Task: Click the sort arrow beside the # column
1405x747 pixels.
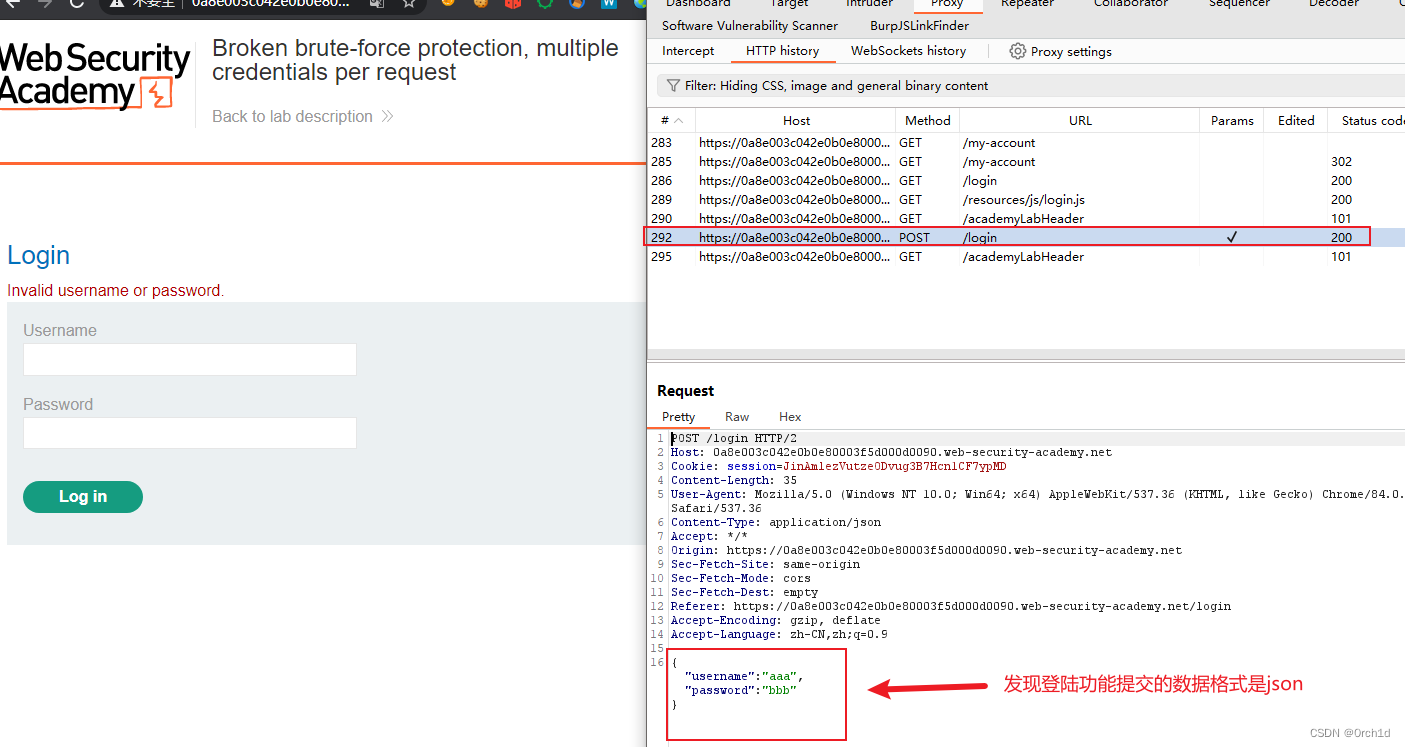Action: click(678, 121)
